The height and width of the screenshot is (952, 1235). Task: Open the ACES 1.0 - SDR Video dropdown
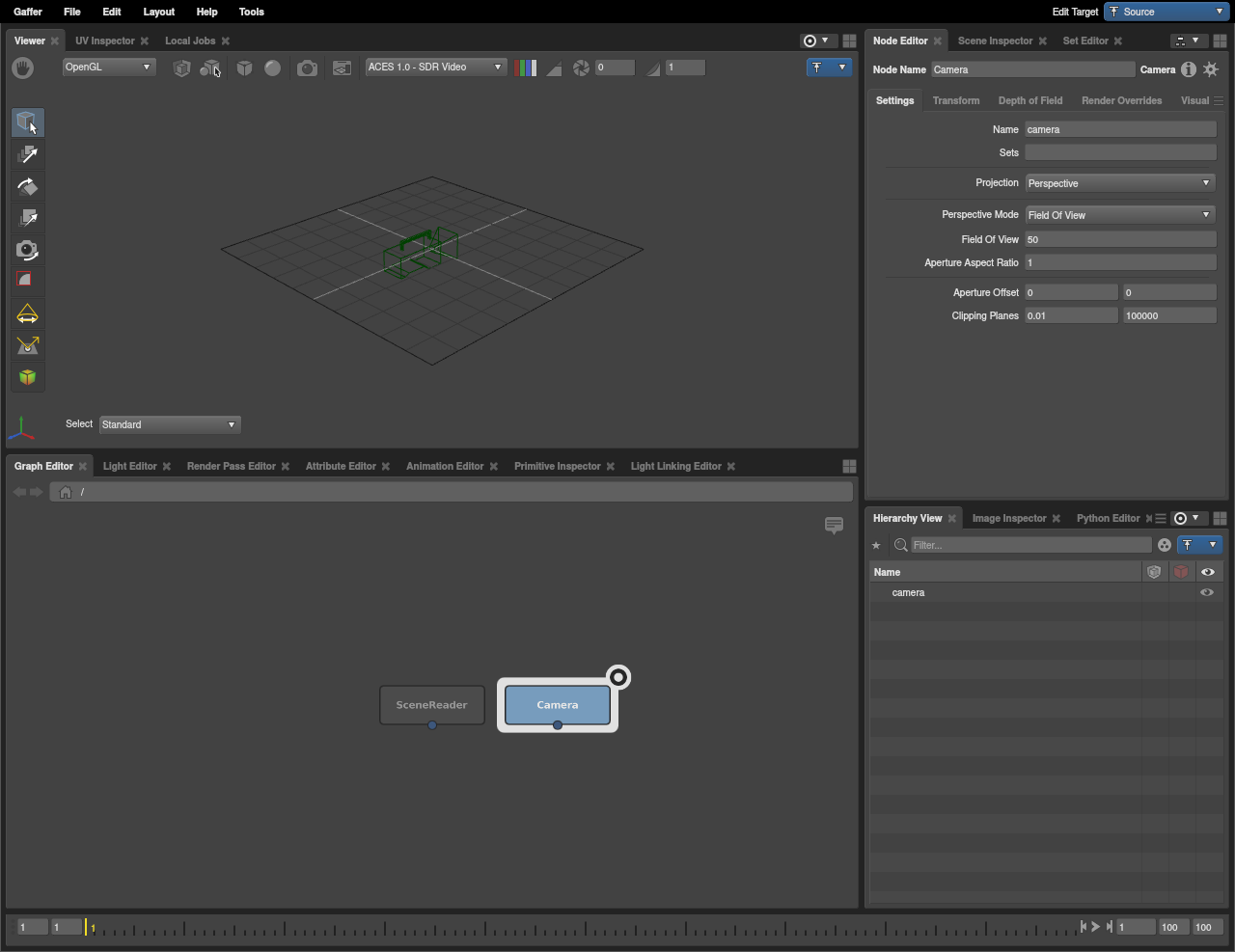pyautogui.click(x=436, y=67)
